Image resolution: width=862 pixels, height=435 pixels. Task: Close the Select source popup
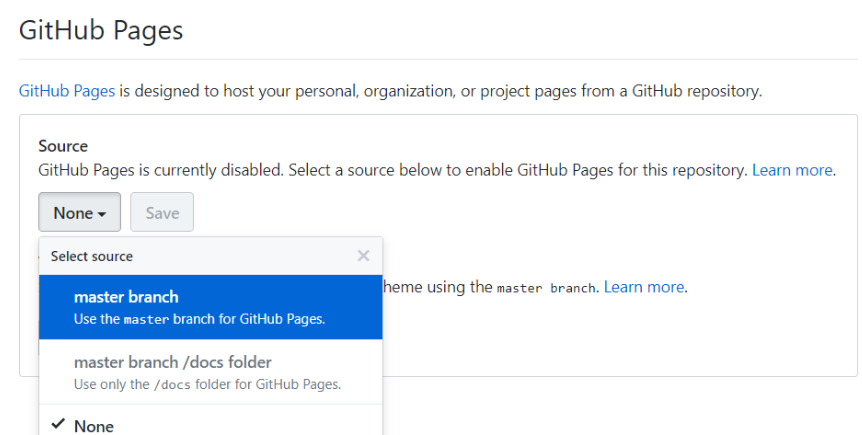point(363,256)
